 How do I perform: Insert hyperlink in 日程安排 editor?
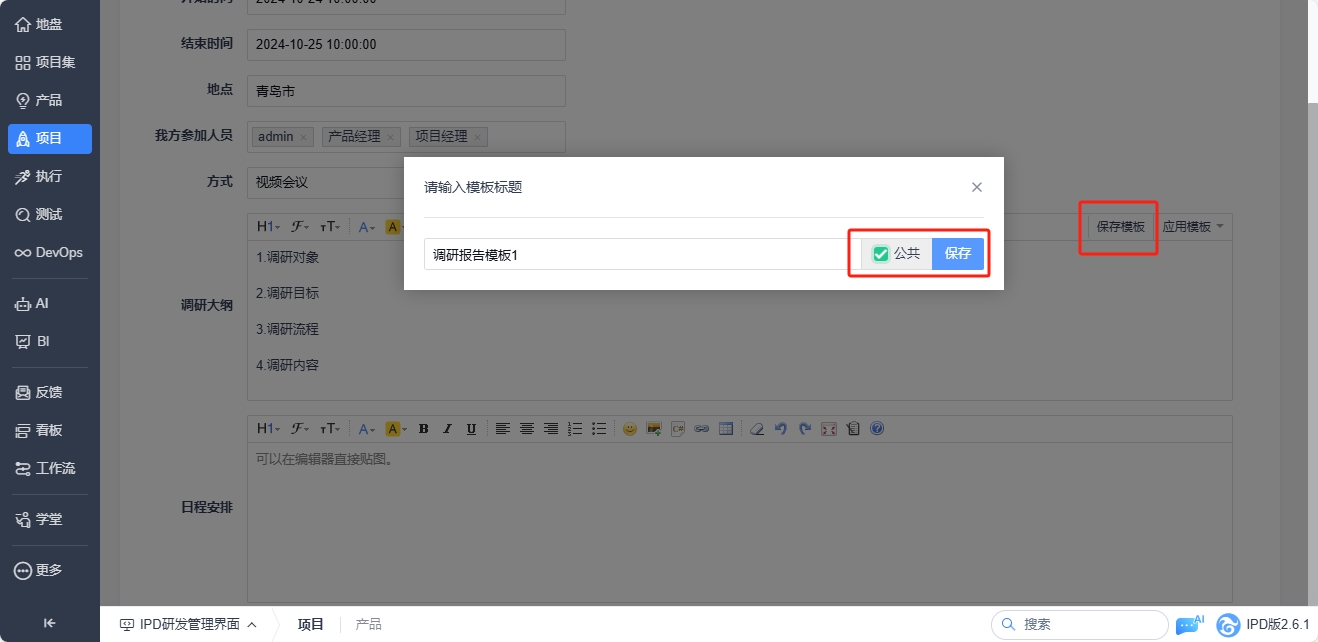[702, 429]
